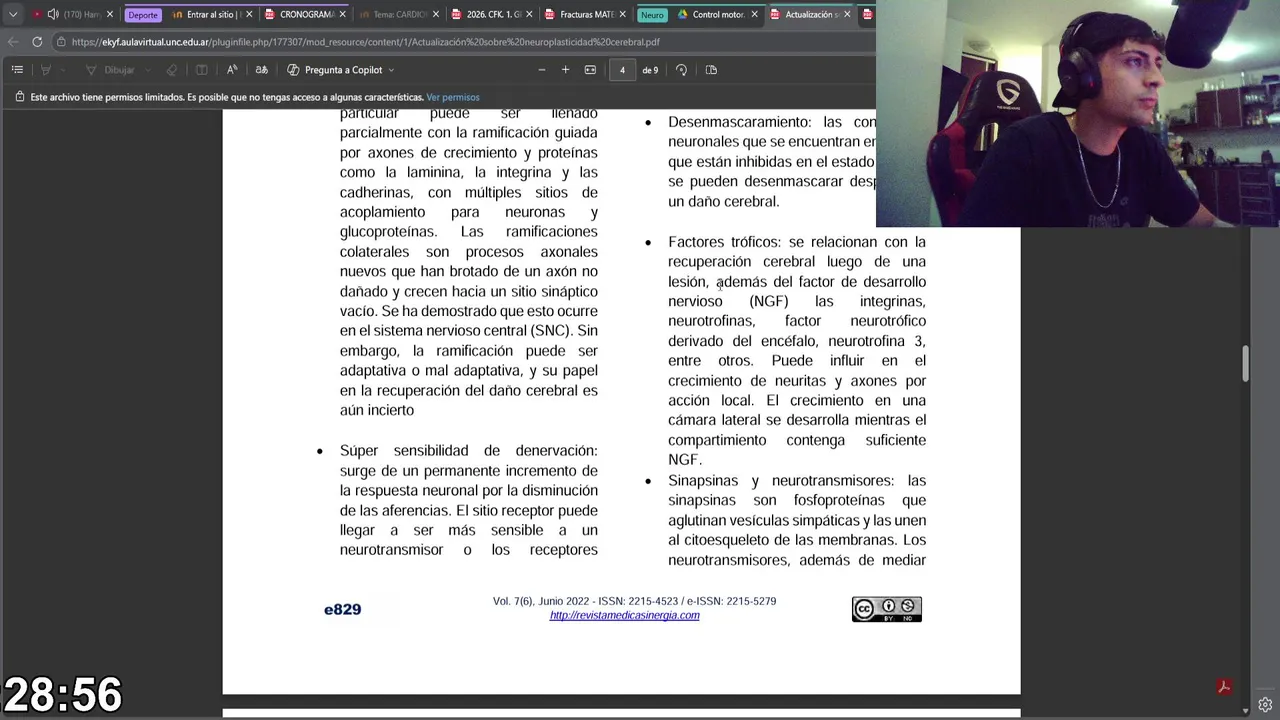Open 'Pregunta a Copilot'
This screenshot has width=1280, height=720.
[334, 70]
